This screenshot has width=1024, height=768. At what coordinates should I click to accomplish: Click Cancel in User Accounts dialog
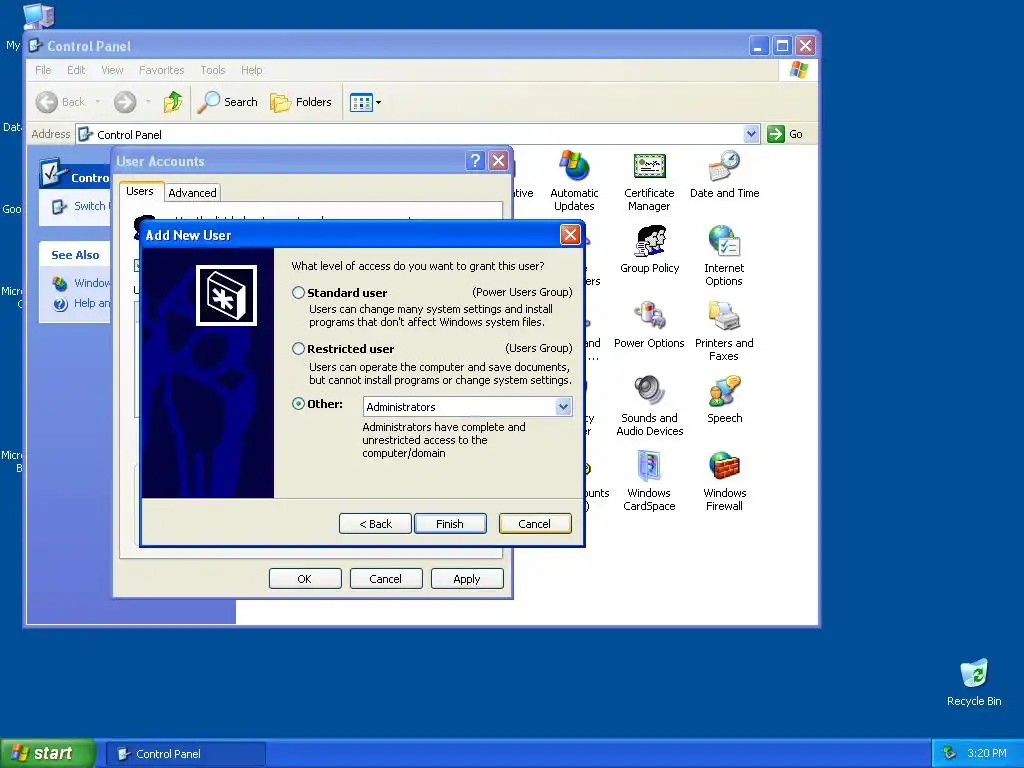[x=386, y=579]
